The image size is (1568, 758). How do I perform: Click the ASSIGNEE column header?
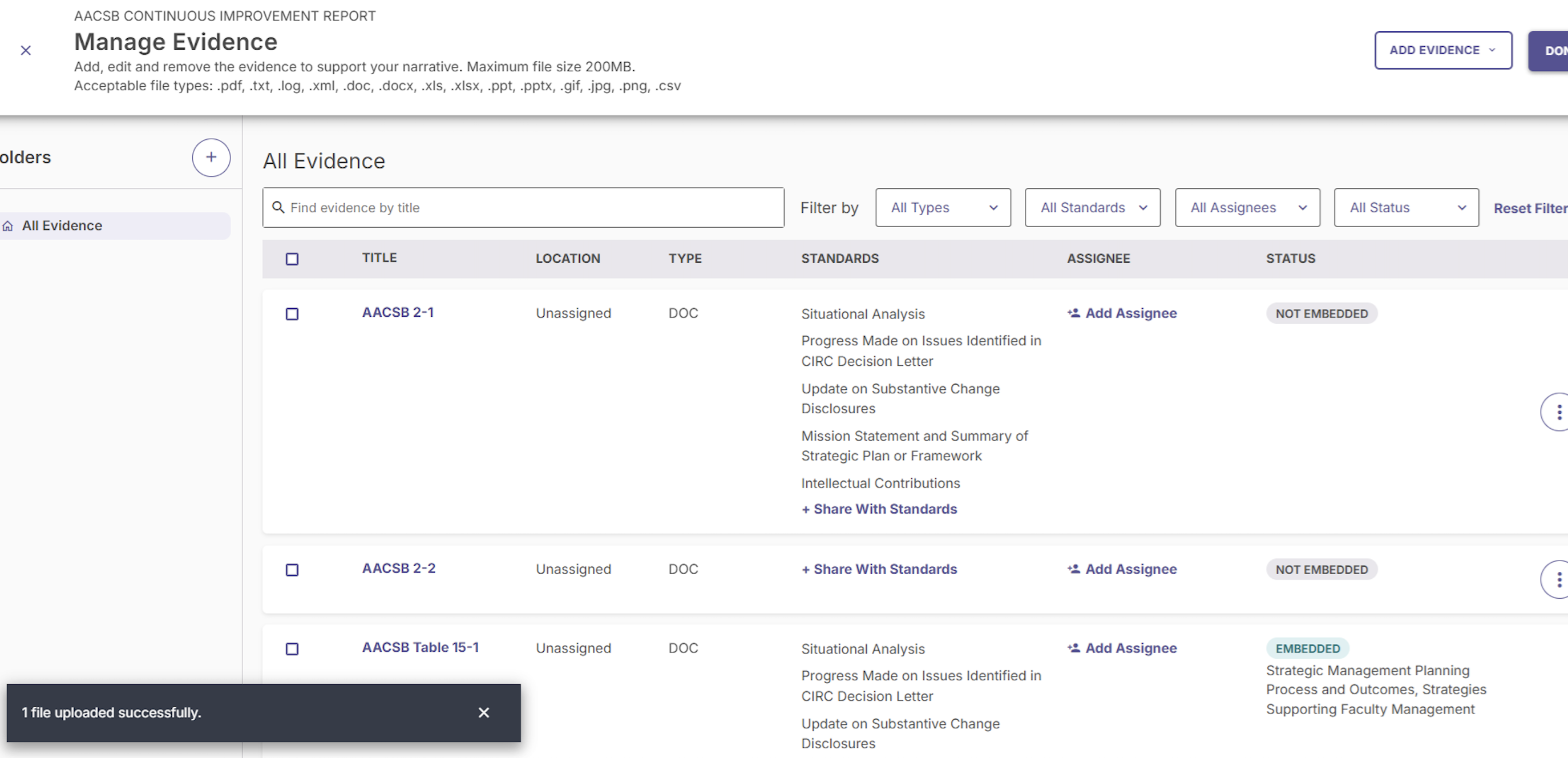pos(1098,258)
